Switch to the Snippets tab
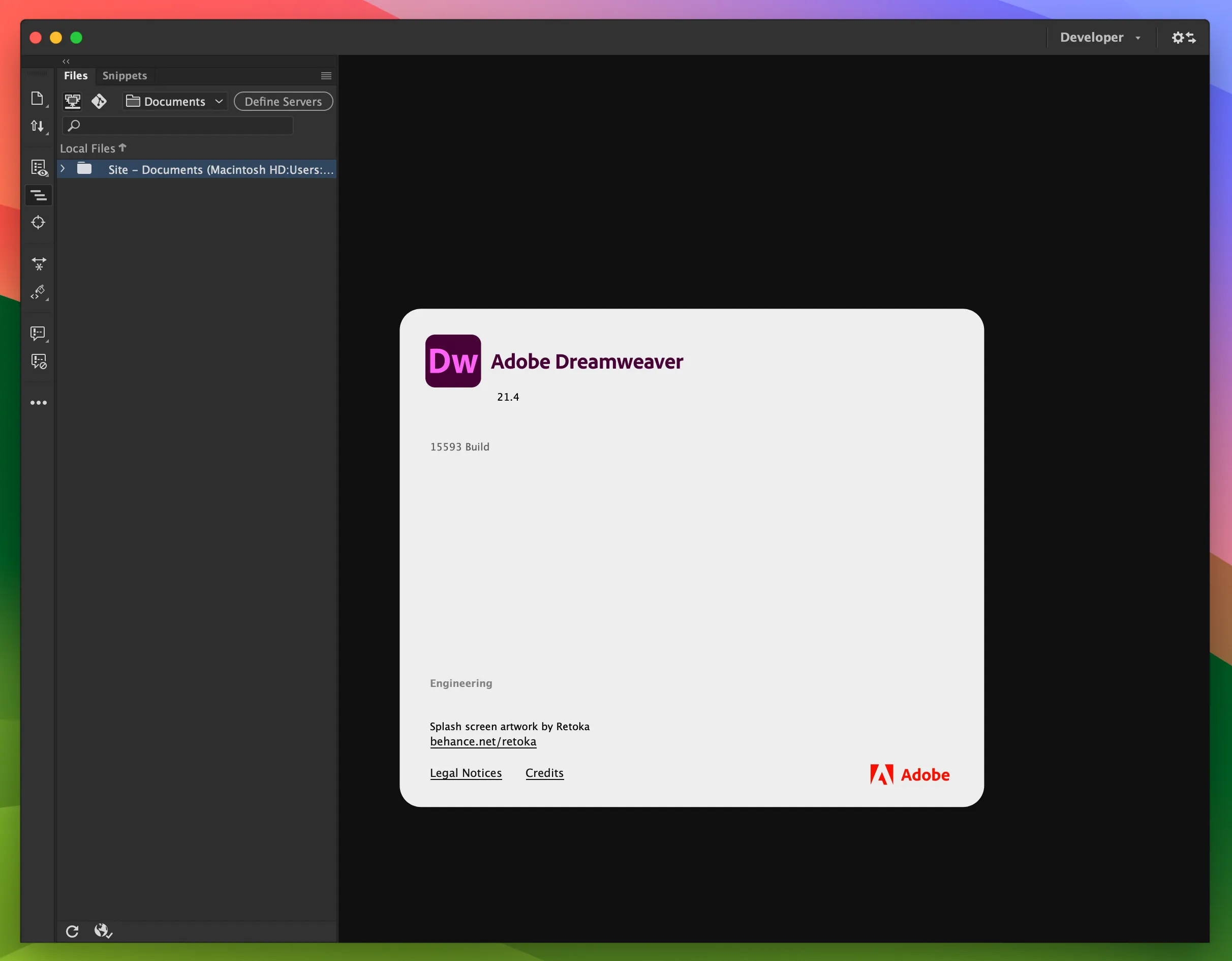Screen dimensions: 1232x961 point(125,76)
